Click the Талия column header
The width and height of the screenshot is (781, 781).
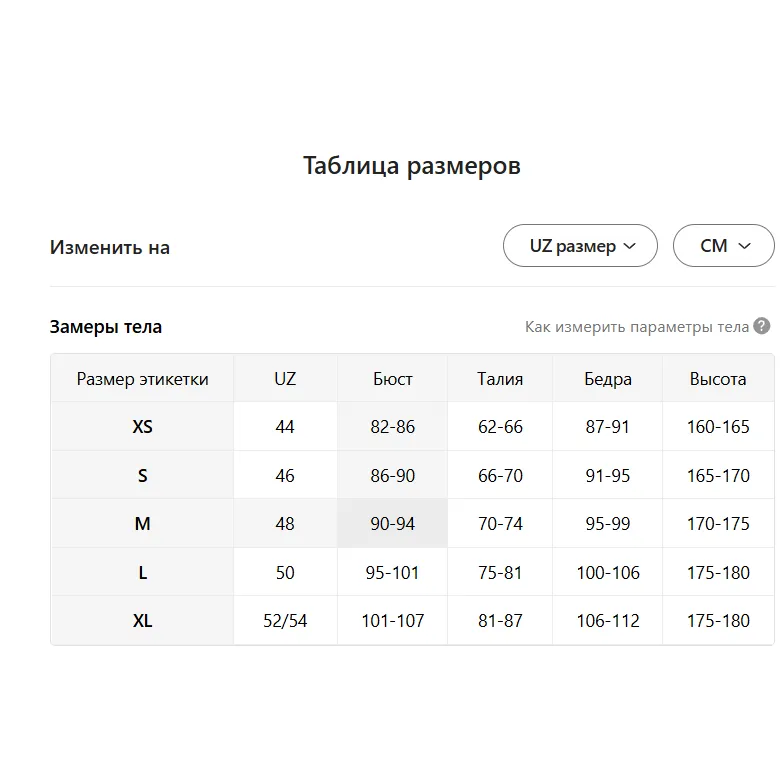click(500, 379)
